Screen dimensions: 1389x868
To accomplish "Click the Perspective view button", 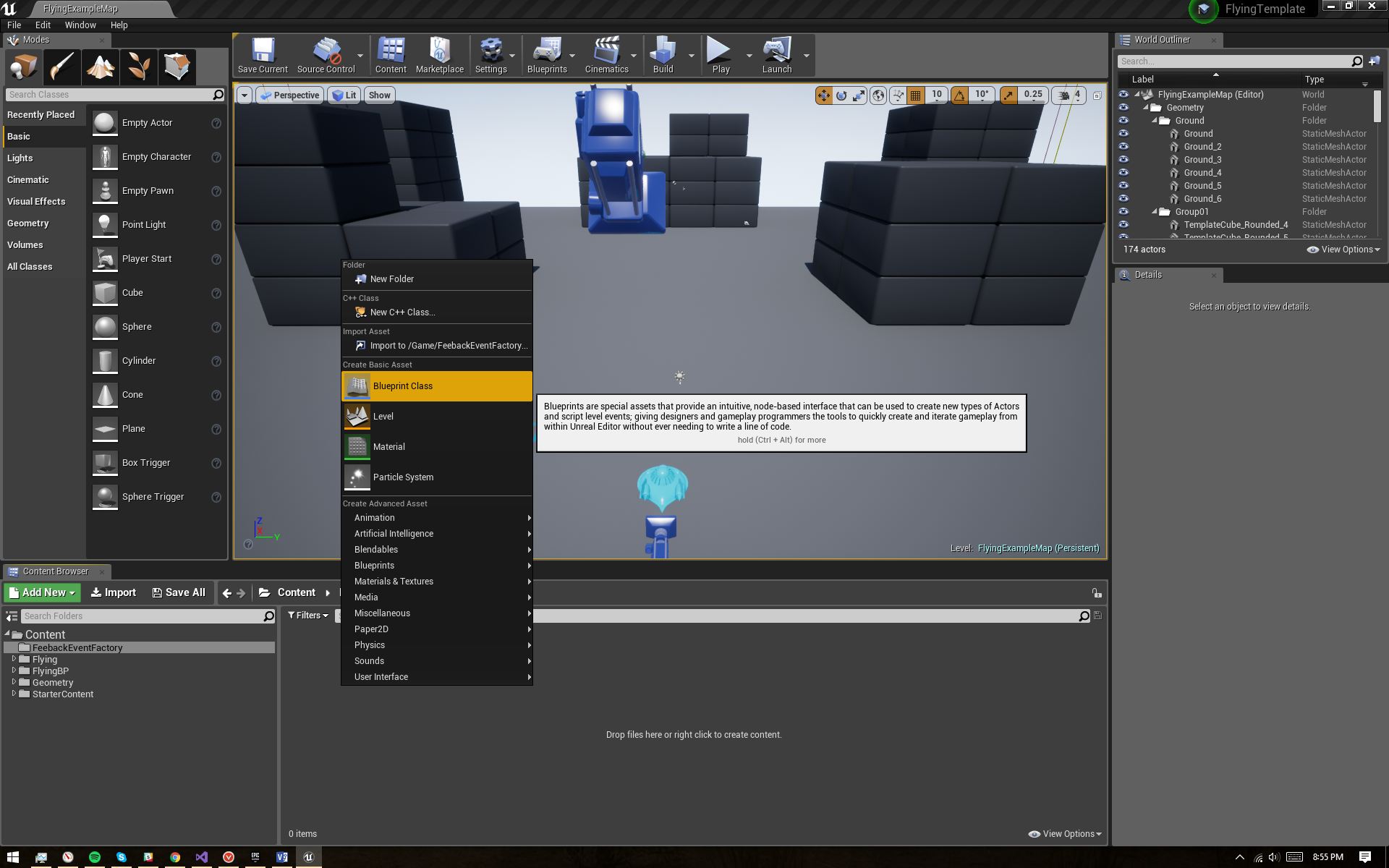I will tap(289, 95).
